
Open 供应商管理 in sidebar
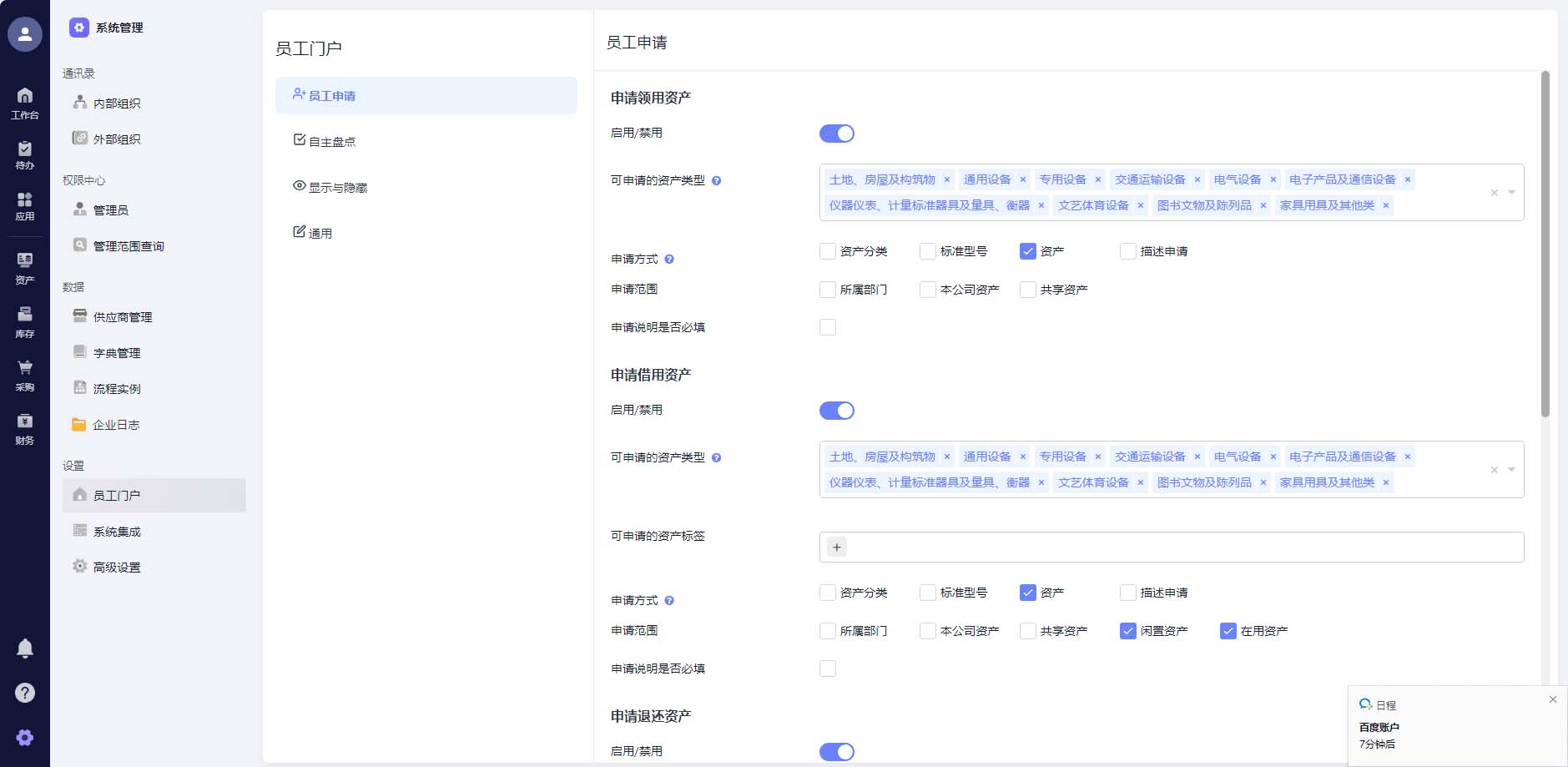pos(154,317)
